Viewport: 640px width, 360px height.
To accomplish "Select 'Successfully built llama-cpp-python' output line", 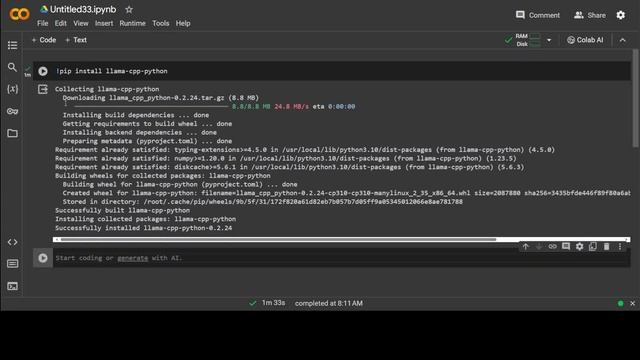I will (122, 210).
